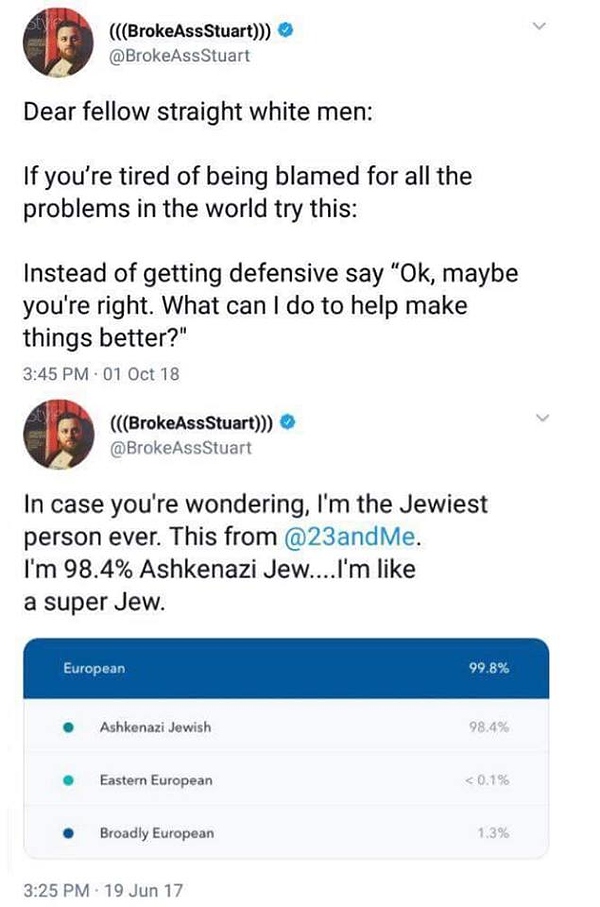The height and width of the screenshot is (907, 600).
Task: Click the dot beside Ashkenazi Jewish
Action: coord(67,727)
